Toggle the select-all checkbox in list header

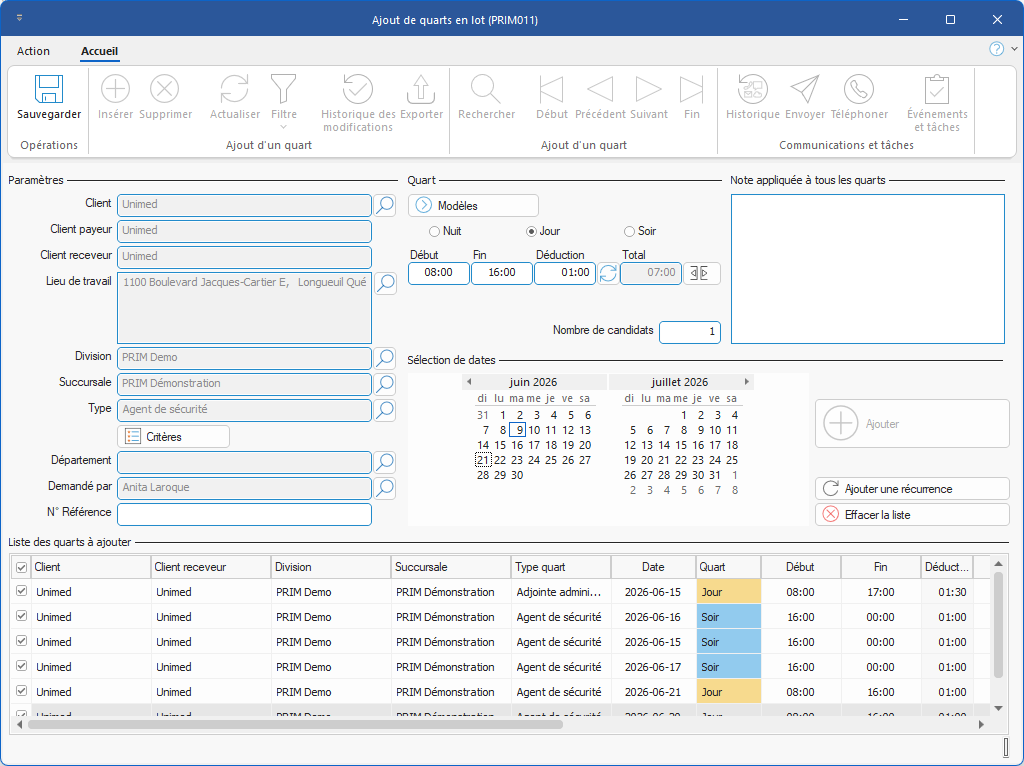coord(22,567)
